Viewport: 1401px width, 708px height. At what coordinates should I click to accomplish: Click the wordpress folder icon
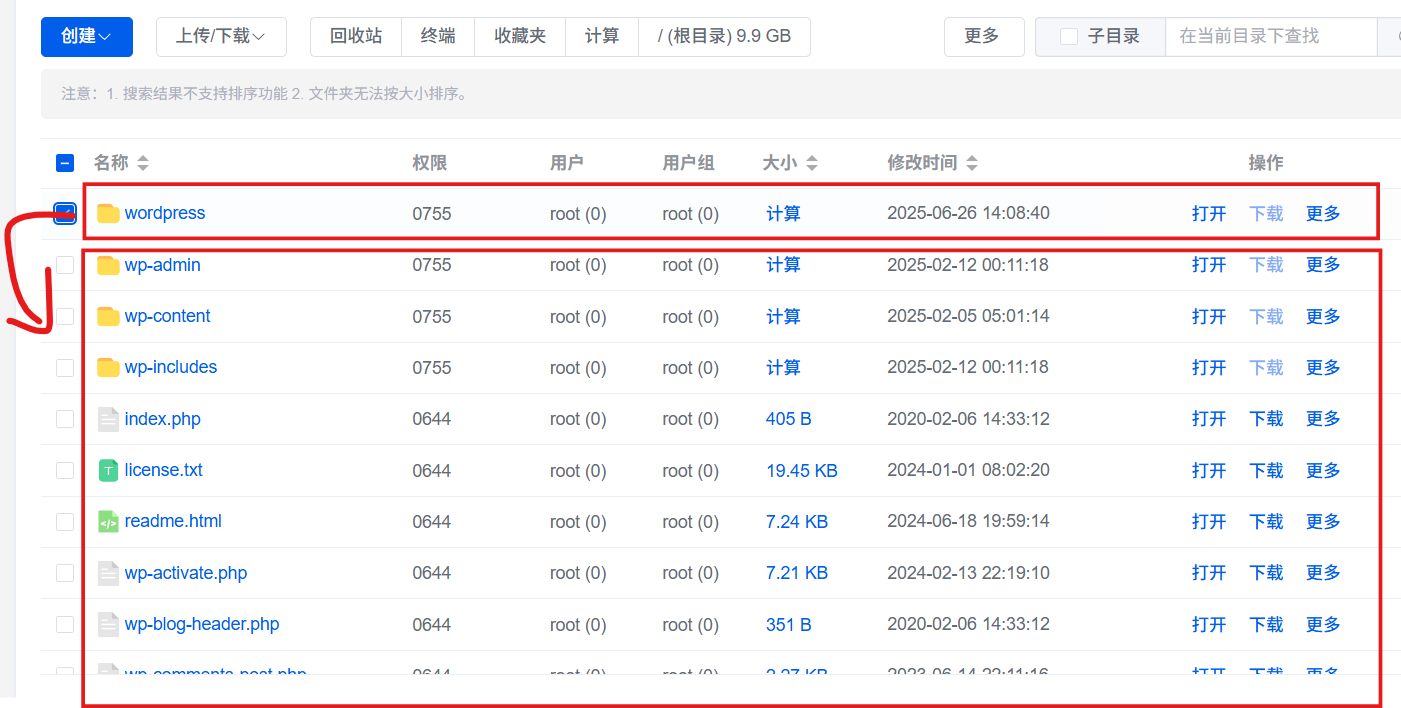coord(108,213)
